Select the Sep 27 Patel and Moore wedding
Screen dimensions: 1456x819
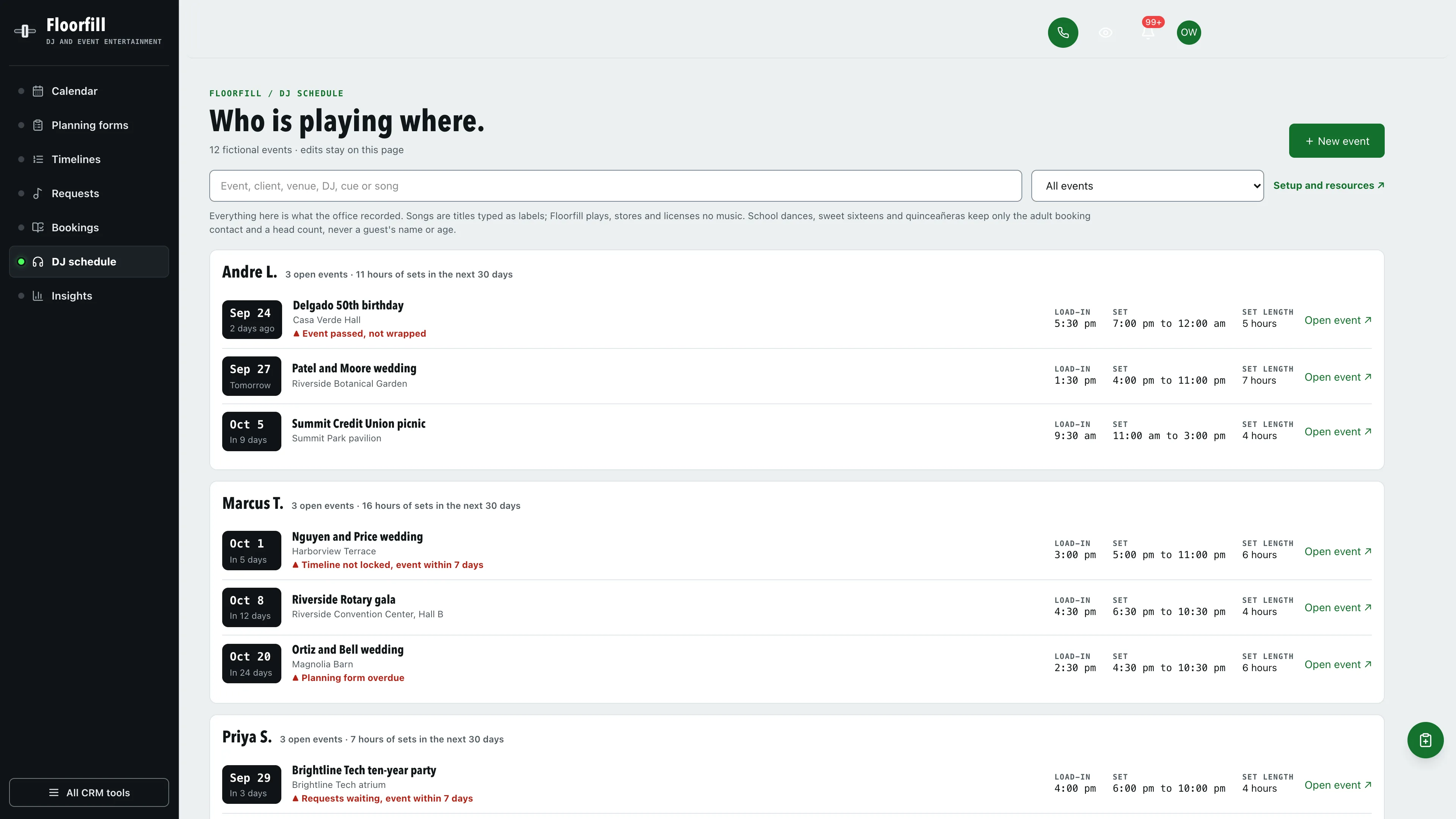click(x=796, y=376)
